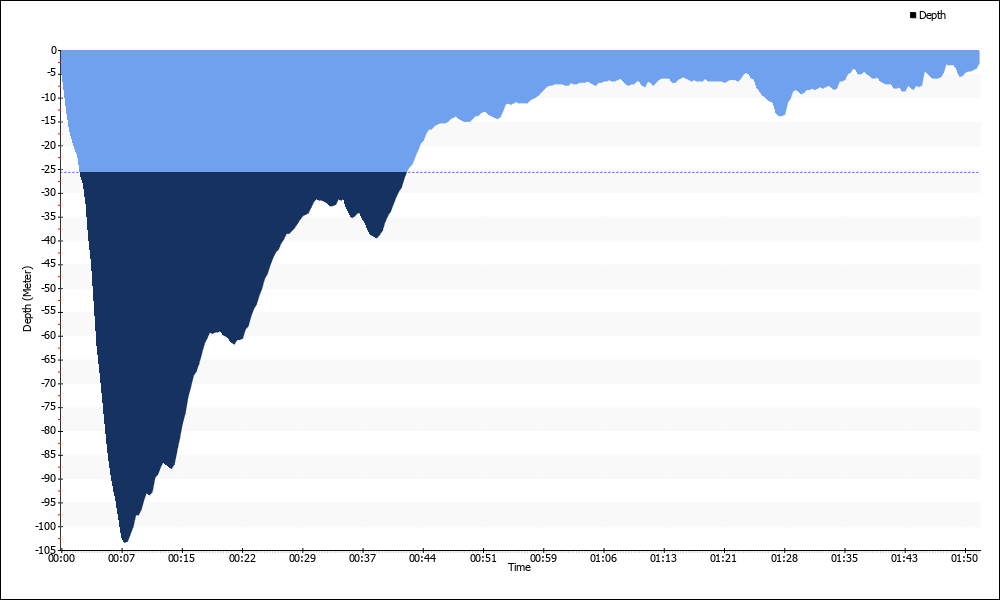Click the -20 depth axis label
The image size is (1000, 600).
50,145
